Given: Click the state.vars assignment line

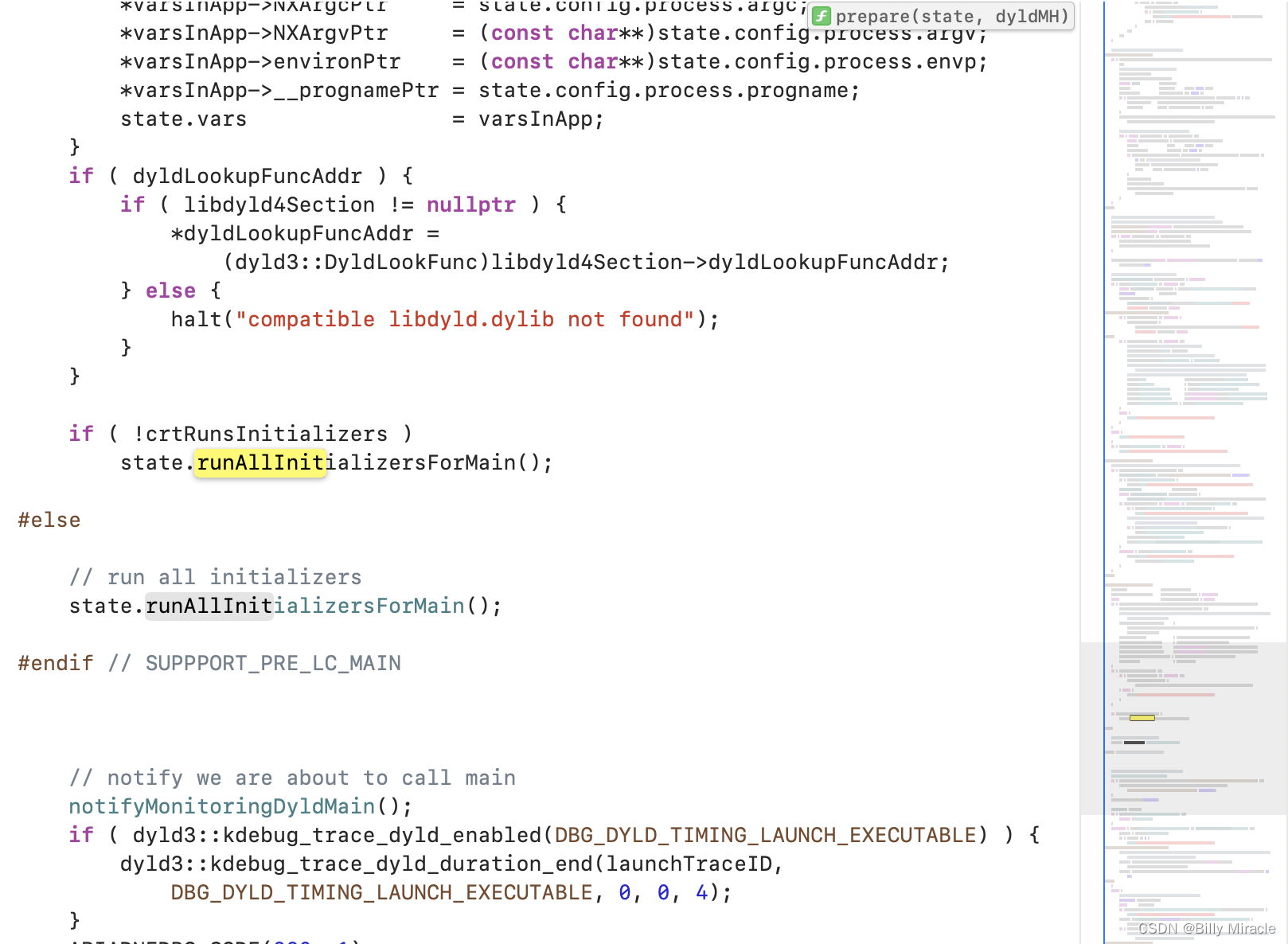Looking at the screenshot, I should [x=362, y=119].
